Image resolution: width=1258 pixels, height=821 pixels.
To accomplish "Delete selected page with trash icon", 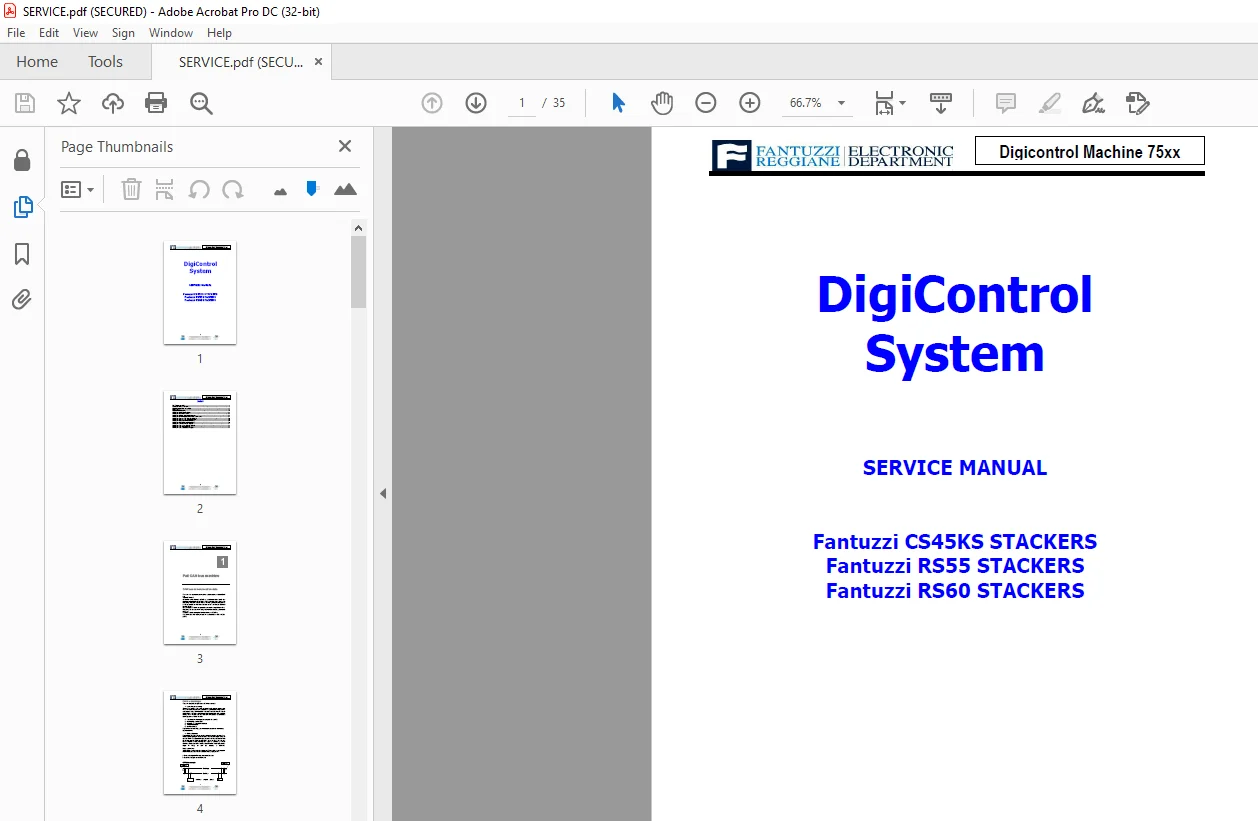I will tap(131, 189).
